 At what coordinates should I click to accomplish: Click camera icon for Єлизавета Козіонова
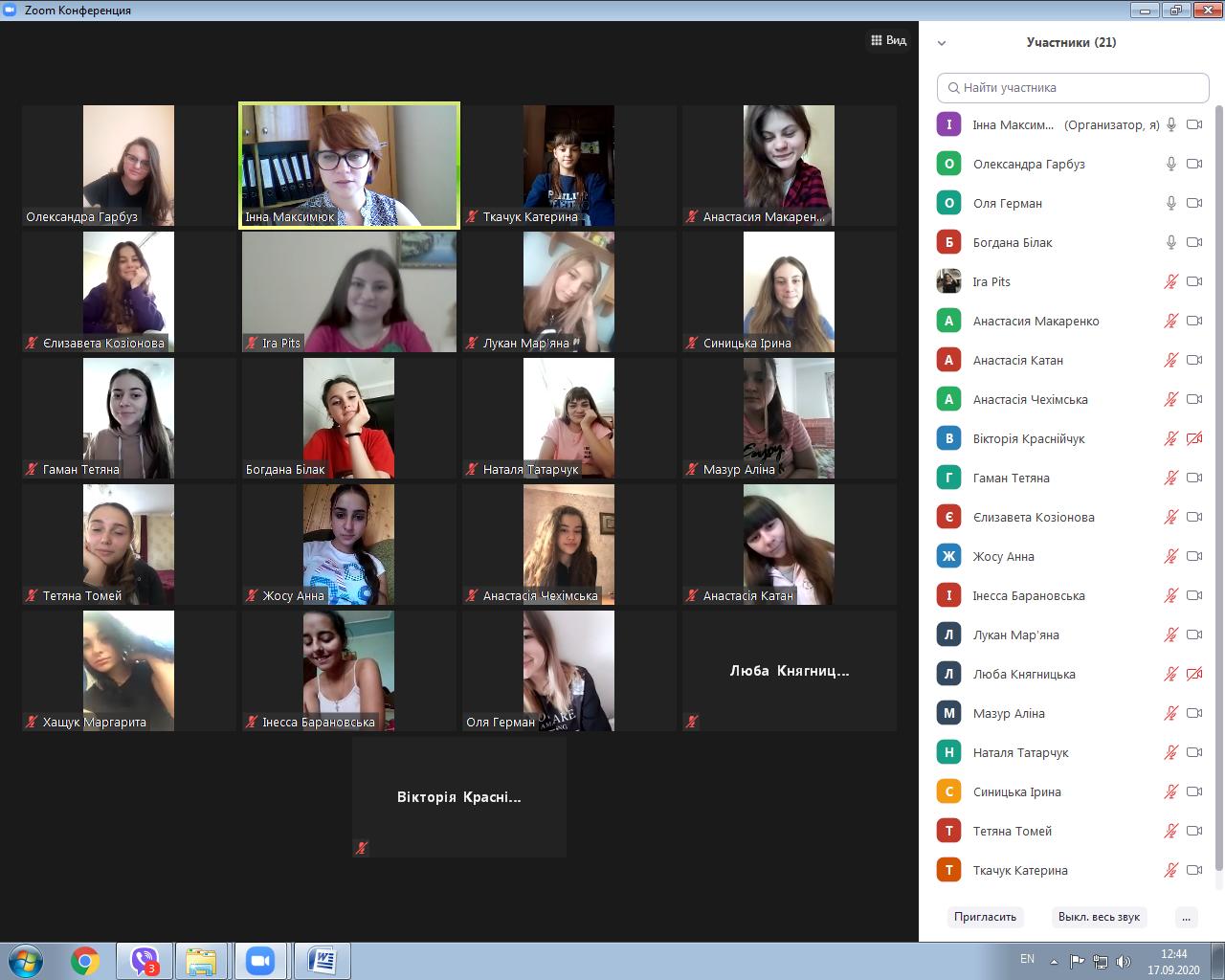[x=1194, y=517]
